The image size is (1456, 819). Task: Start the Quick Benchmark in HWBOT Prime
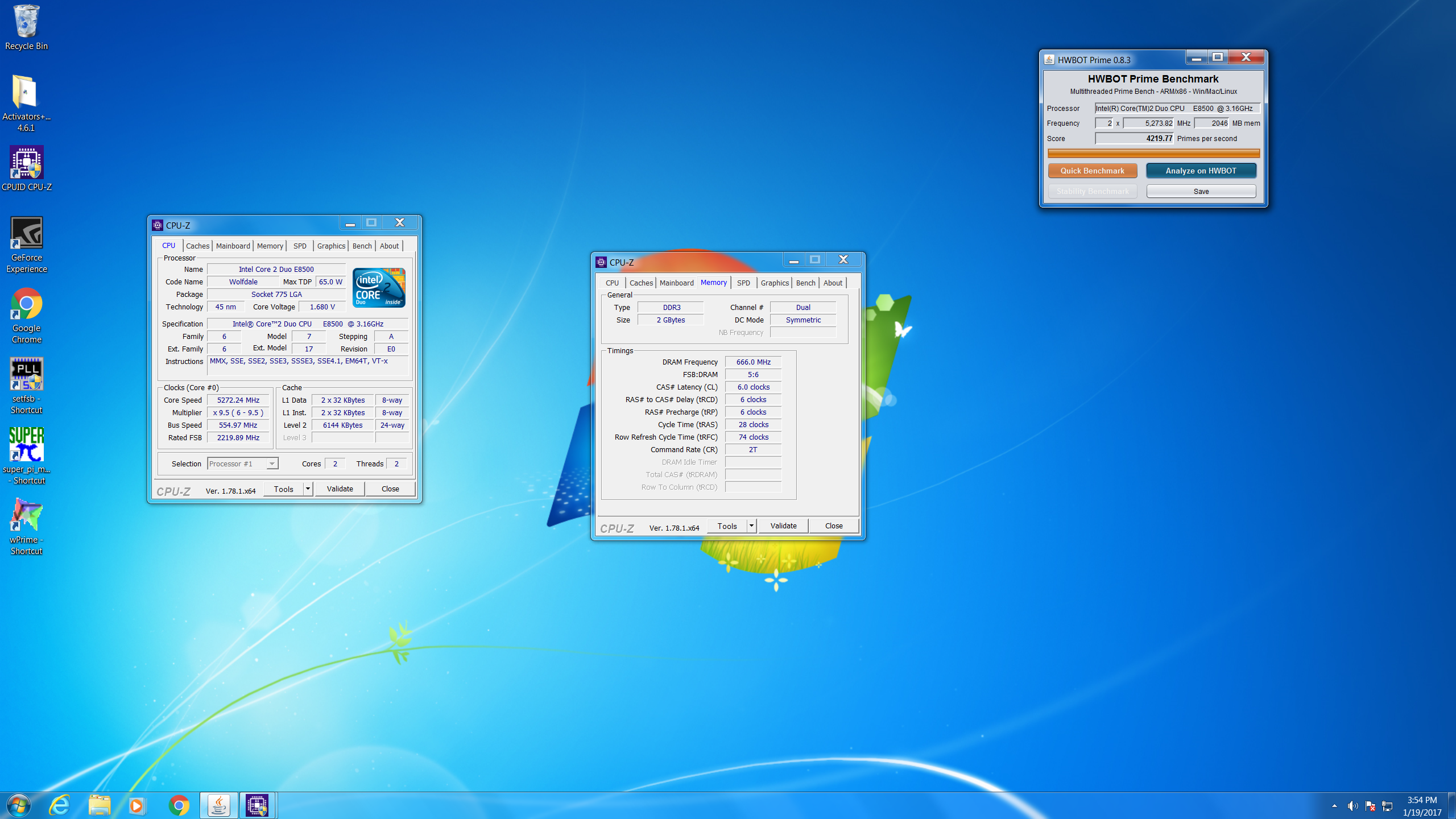click(1093, 171)
